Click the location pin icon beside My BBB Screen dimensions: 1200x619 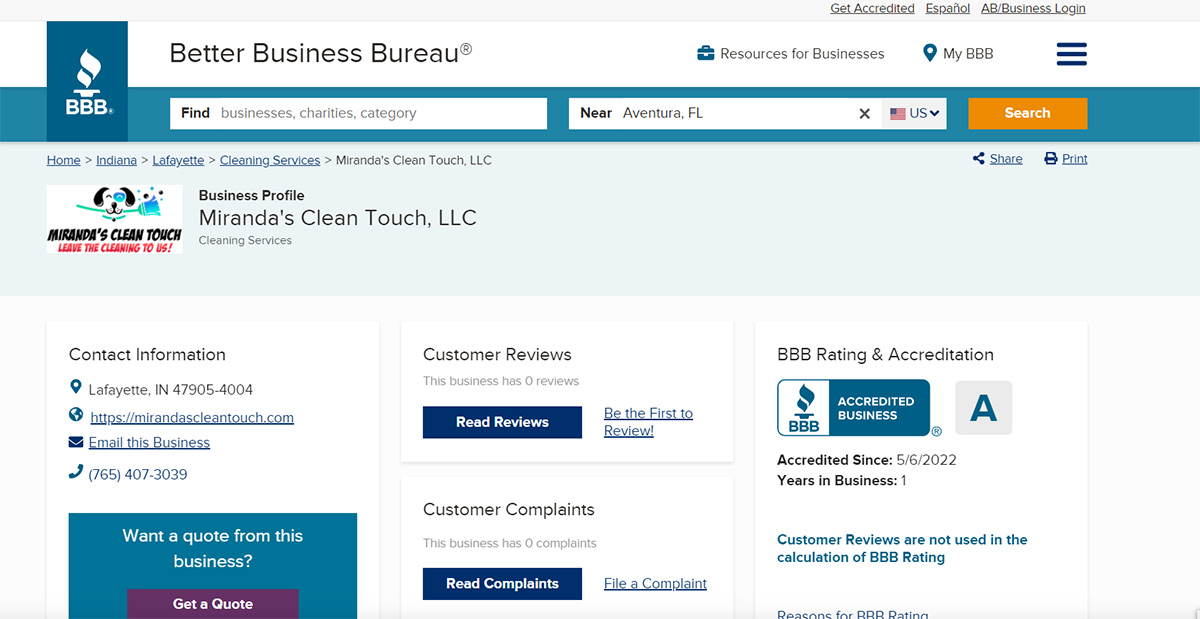pos(930,53)
